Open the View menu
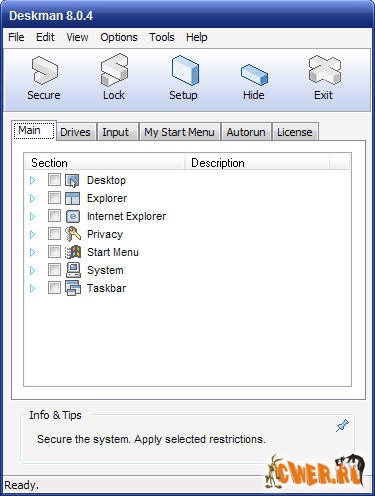The image size is (375, 496). pos(77,37)
